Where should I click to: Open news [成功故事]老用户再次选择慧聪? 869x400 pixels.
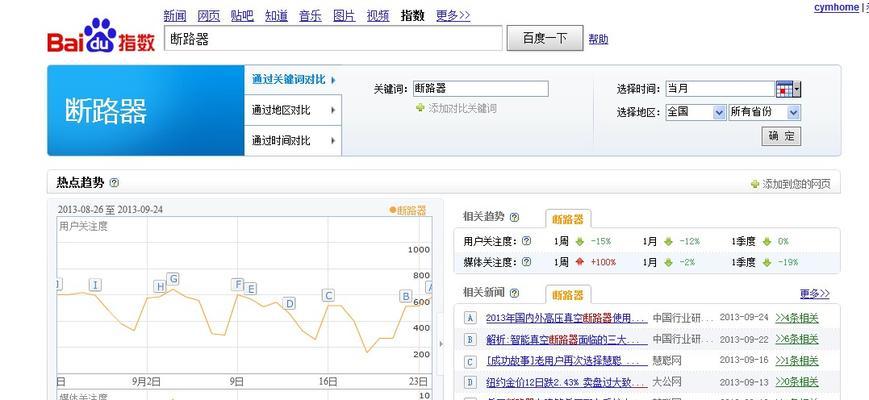coord(566,361)
